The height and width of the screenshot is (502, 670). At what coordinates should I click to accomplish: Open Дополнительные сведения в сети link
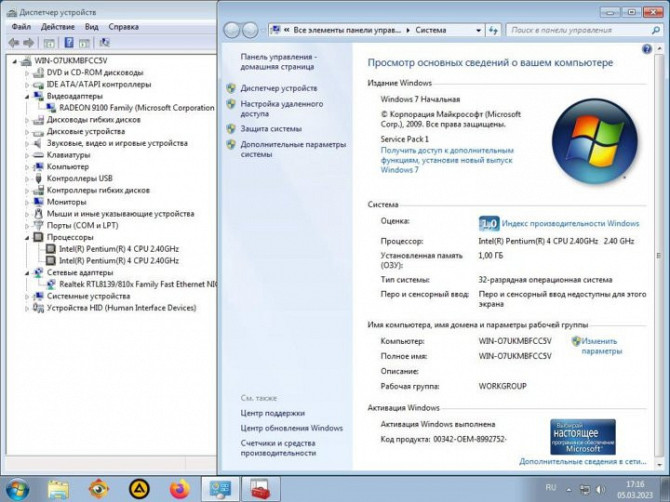point(583,462)
